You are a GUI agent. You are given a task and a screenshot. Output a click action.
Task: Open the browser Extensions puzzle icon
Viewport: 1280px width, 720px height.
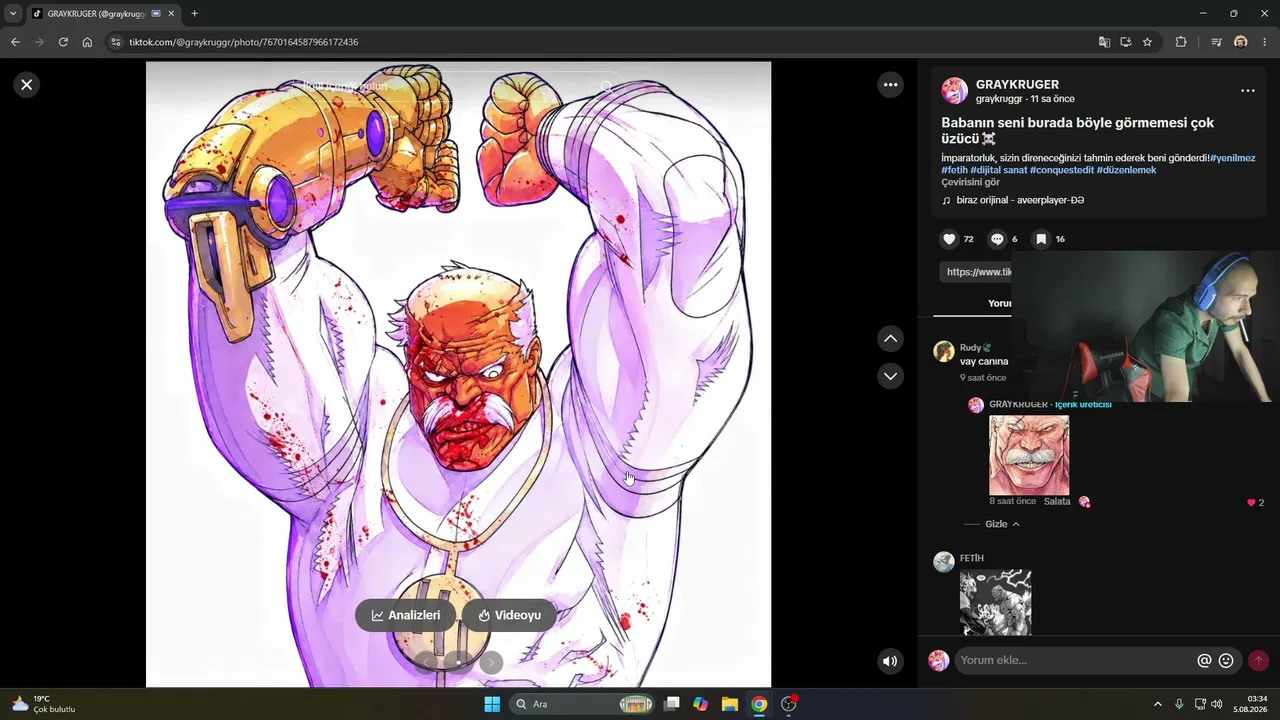[1181, 42]
